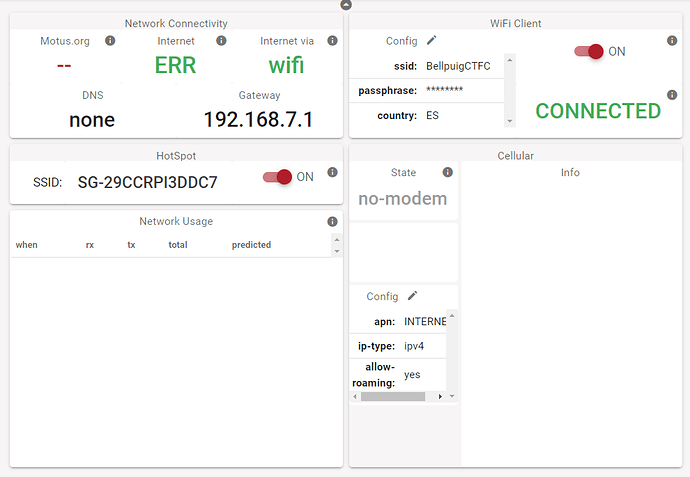Disable the HotSpot toggle
Screen dimensions: 690x477
click(278, 177)
